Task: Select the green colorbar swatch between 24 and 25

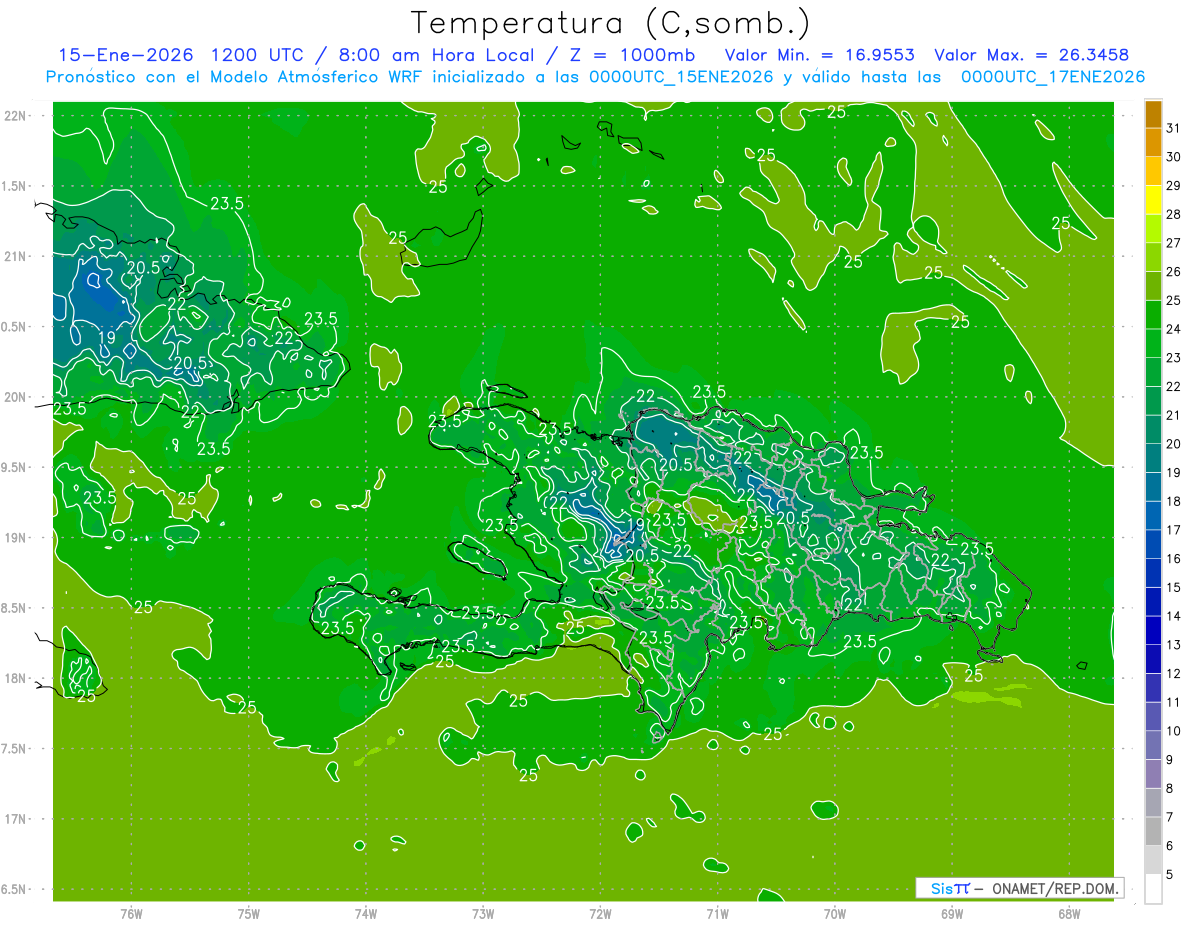Action: (x=1153, y=315)
